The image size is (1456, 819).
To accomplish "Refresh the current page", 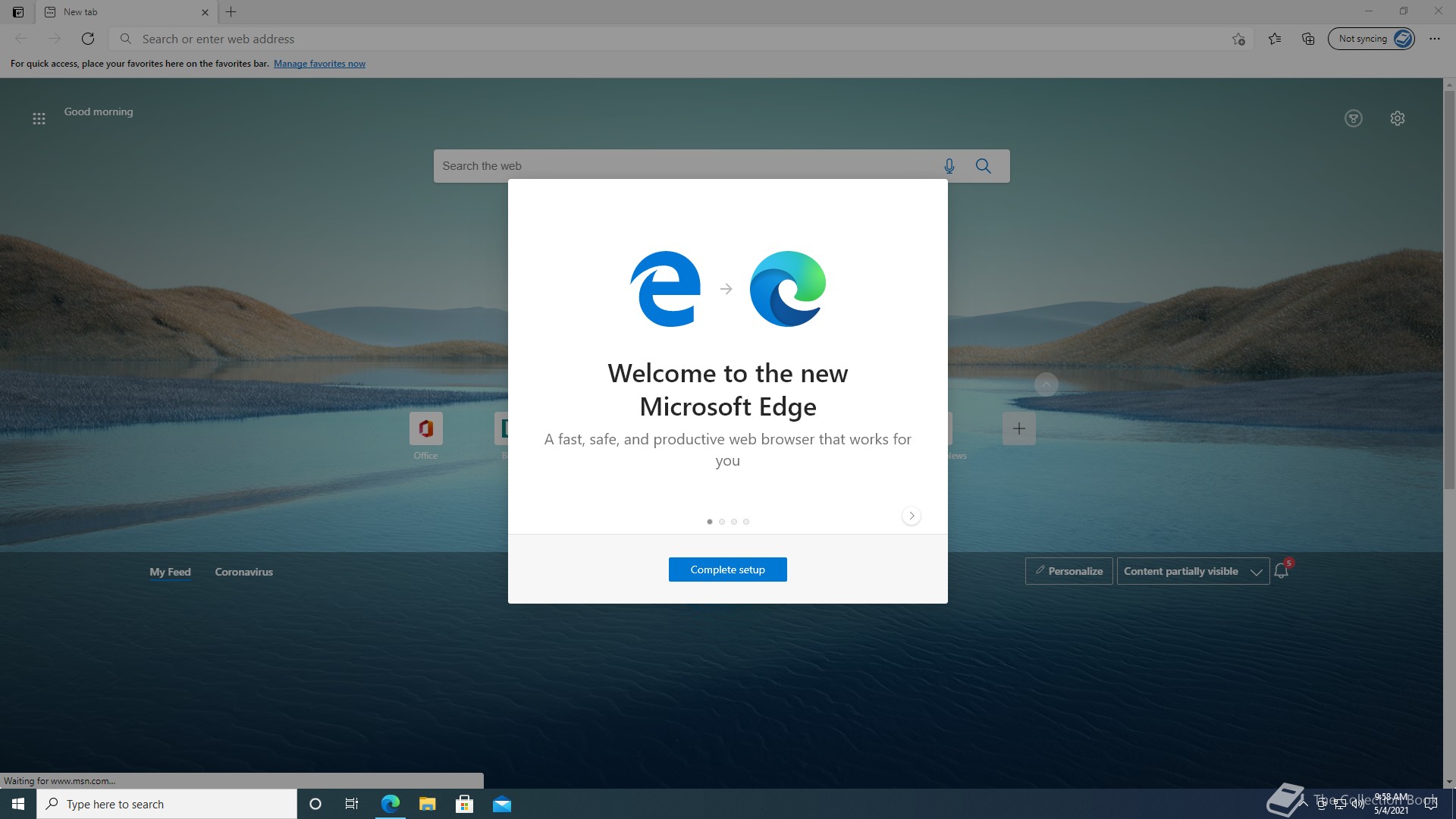I will coord(88,39).
